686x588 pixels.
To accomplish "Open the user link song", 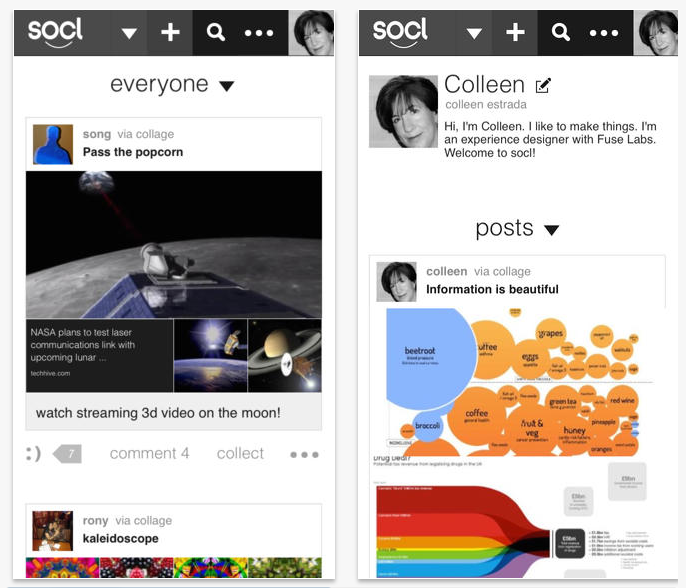I will click(97, 134).
